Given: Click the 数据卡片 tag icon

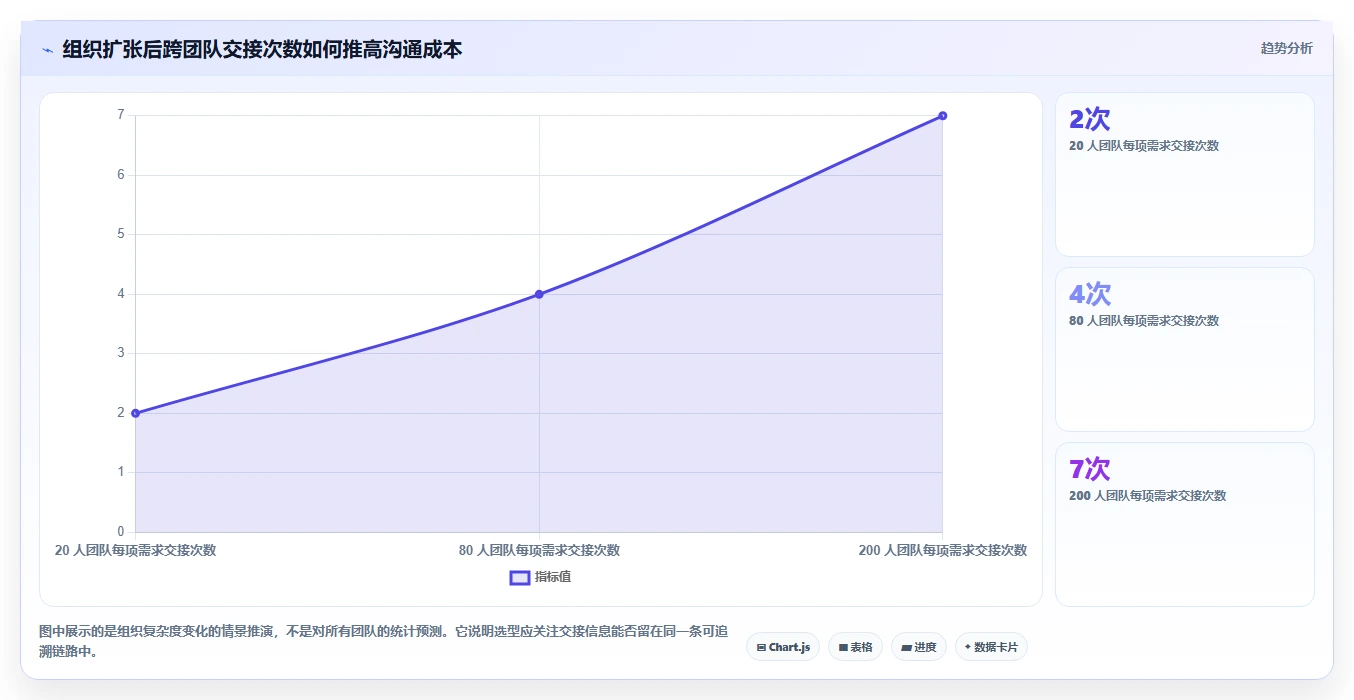Looking at the screenshot, I should pyautogui.click(x=967, y=647).
